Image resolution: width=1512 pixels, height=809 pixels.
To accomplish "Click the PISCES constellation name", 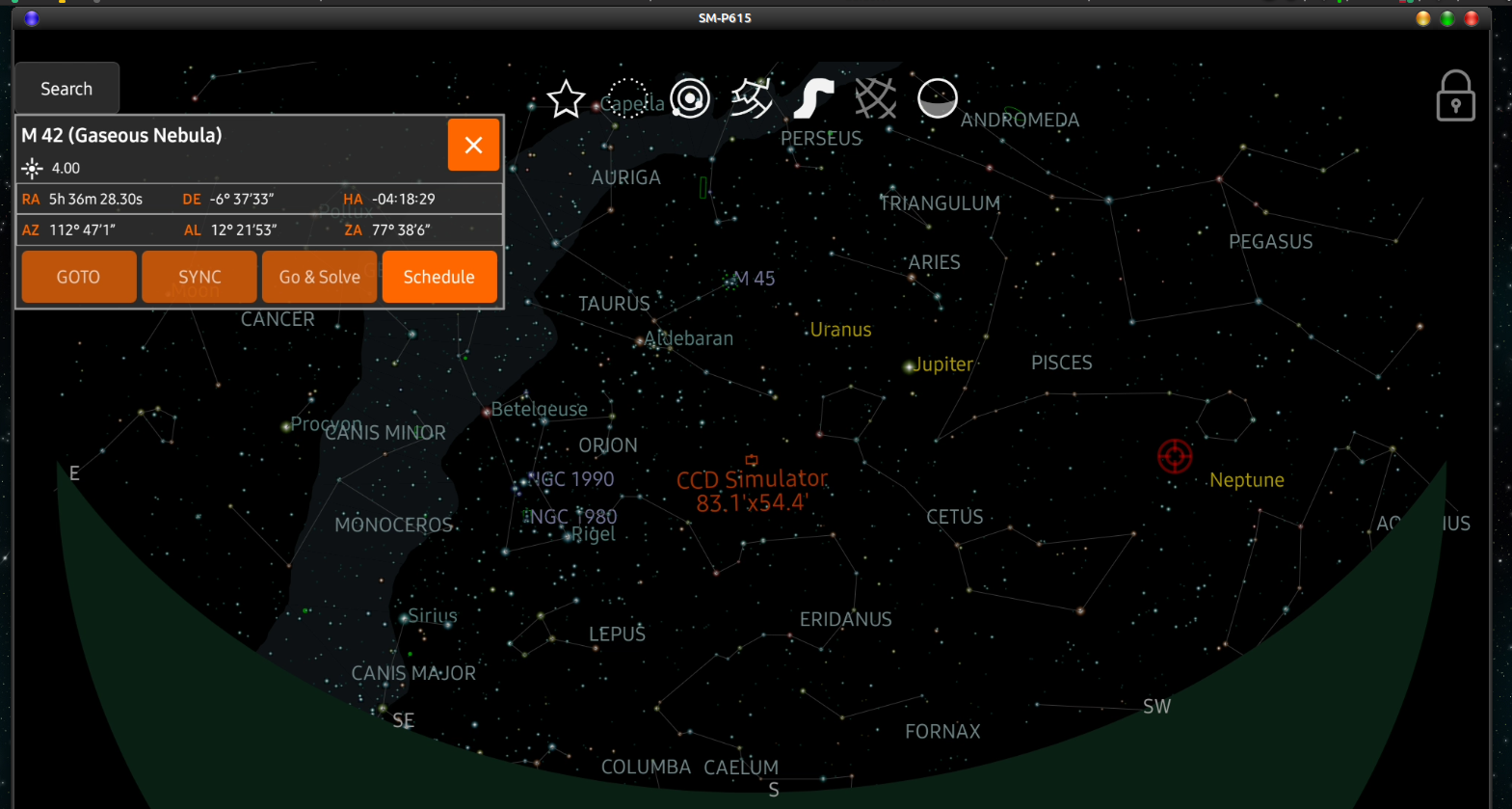I will click(1062, 363).
